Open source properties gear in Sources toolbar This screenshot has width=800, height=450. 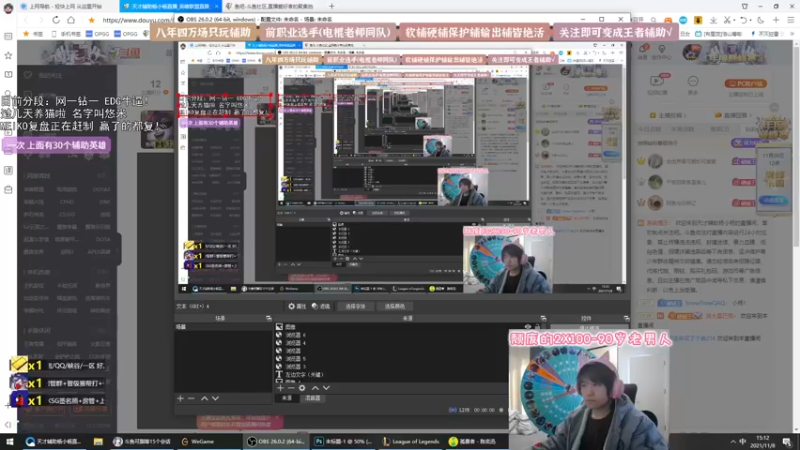click(302, 388)
